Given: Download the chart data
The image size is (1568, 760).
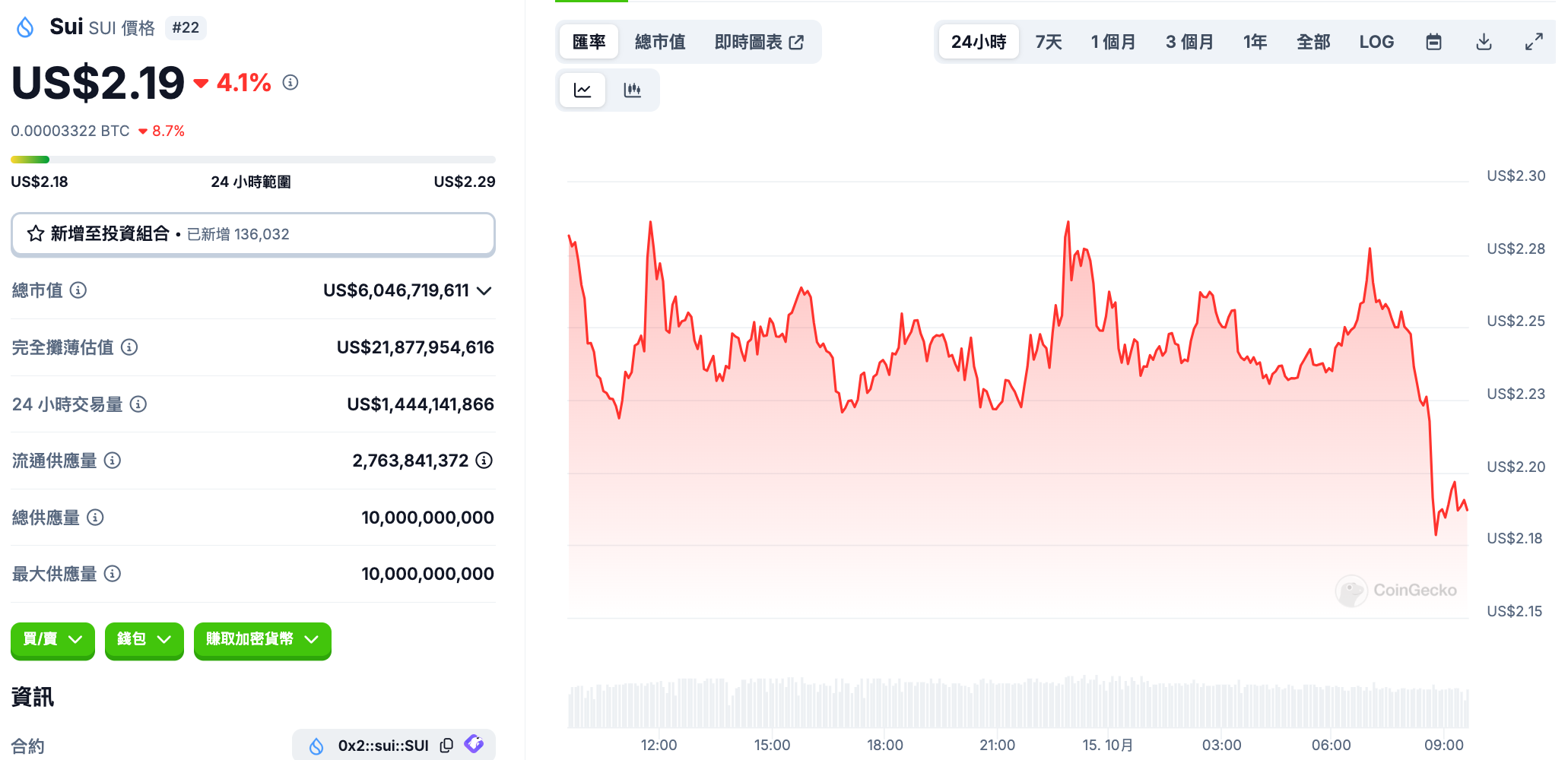Looking at the screenshot, I should point(1483,42).
